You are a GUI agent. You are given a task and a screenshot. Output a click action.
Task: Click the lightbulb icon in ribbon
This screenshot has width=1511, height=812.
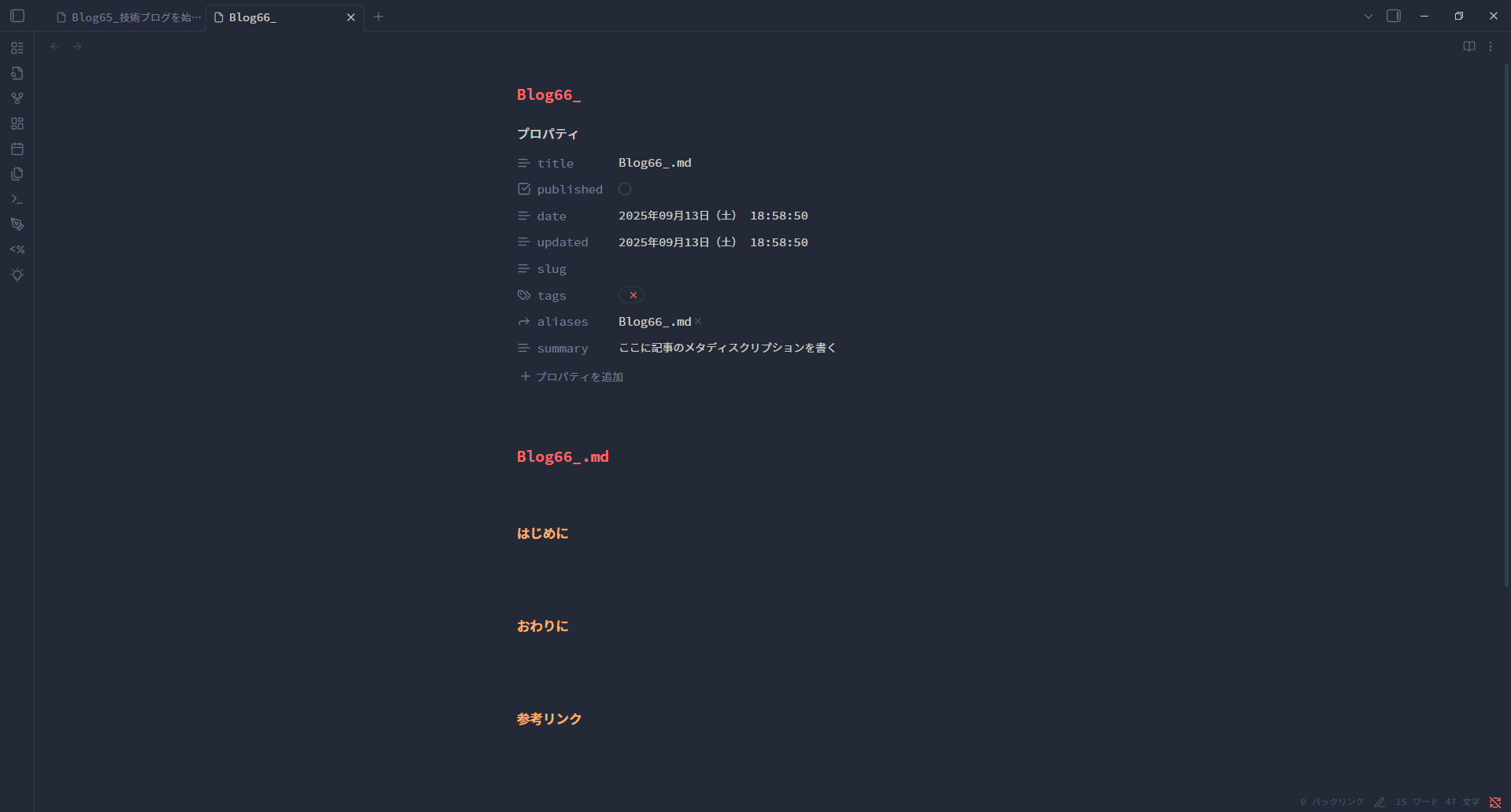pyautogui.click(x=17, y=275)
